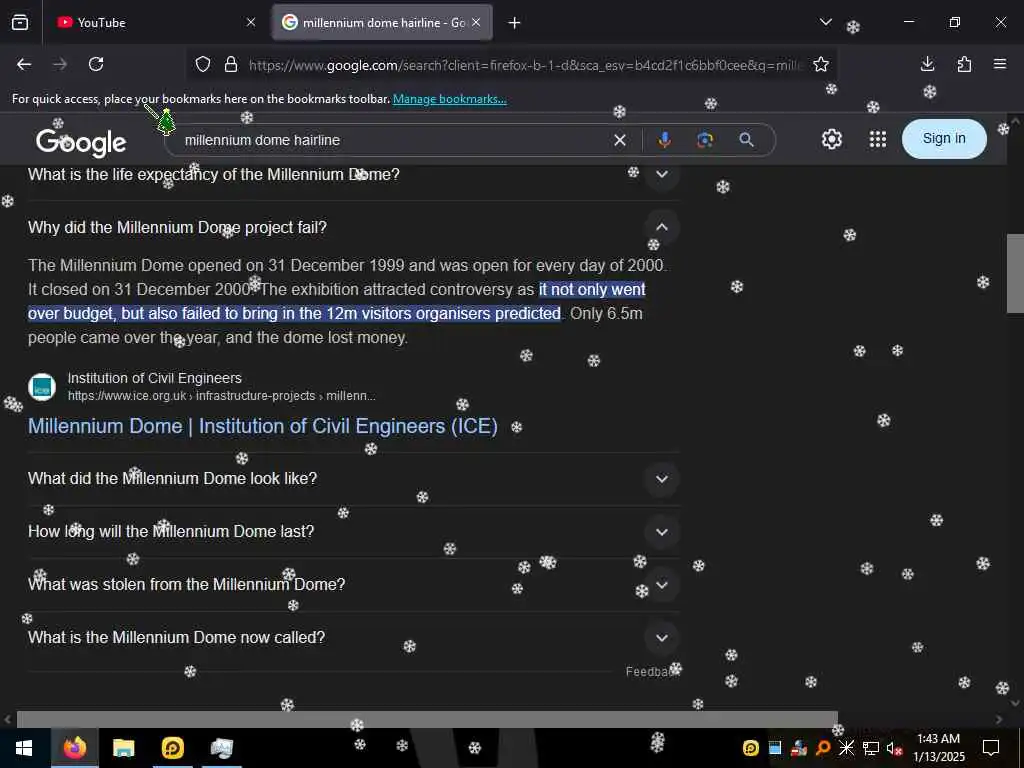The height and width of the screenshot is (768, 1024).
Task: Reload the current page
Action: [x=96, y=64]
